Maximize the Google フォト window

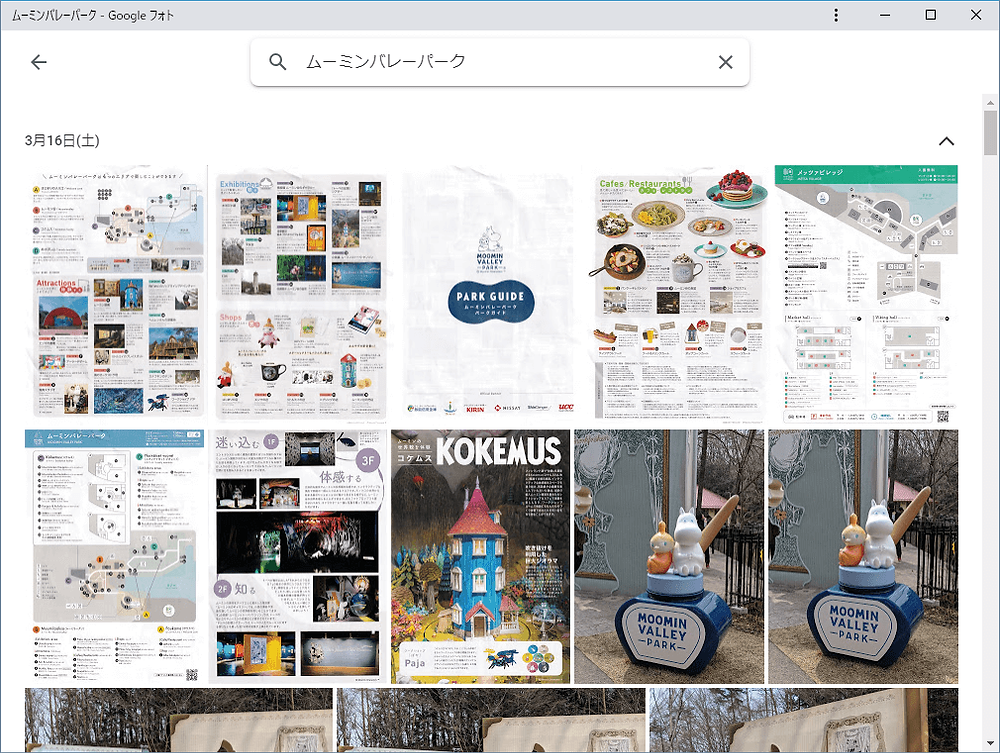tap(930, 15)
